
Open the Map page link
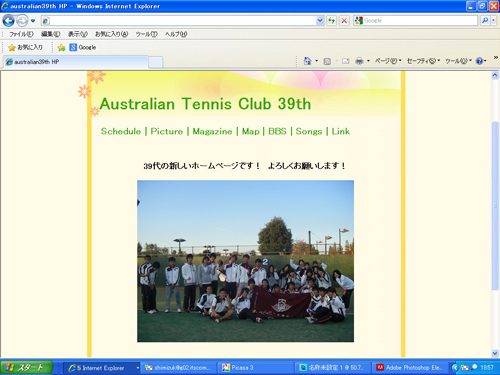pyautogui.click(x=251, y=131)
